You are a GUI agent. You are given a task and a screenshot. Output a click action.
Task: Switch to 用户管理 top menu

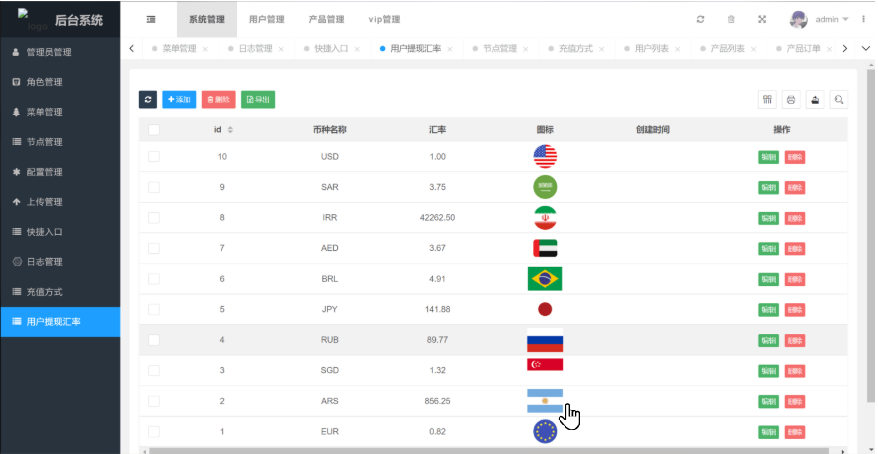(267, 20)
